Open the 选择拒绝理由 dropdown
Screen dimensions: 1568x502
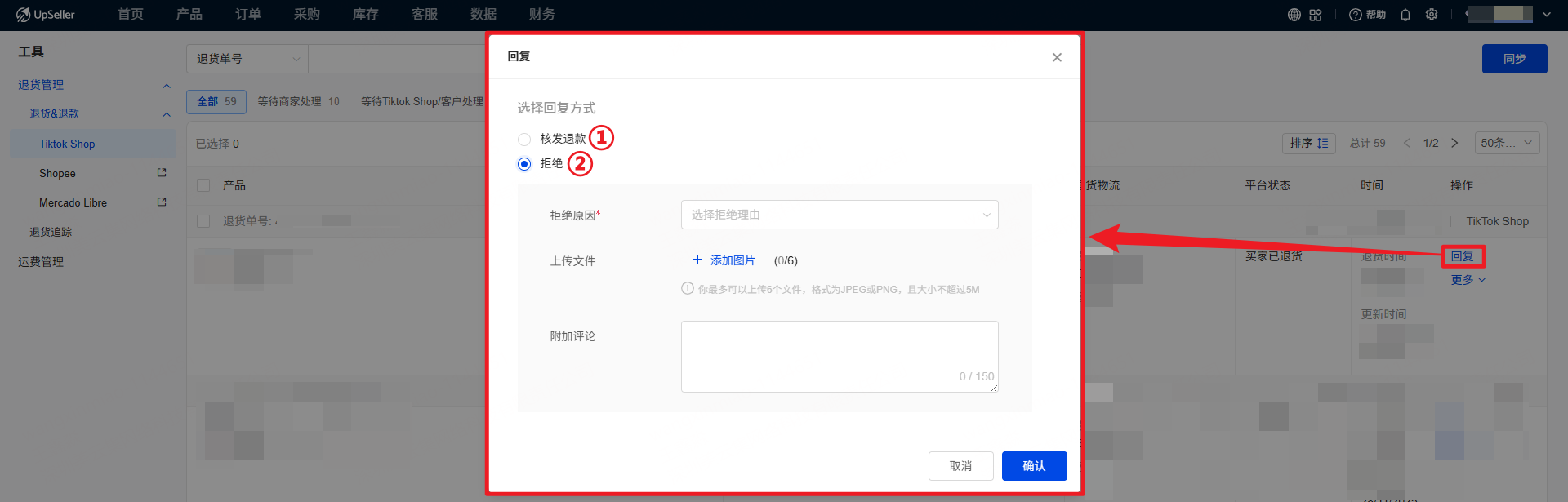pyautogui.click(x=839, y=215)
